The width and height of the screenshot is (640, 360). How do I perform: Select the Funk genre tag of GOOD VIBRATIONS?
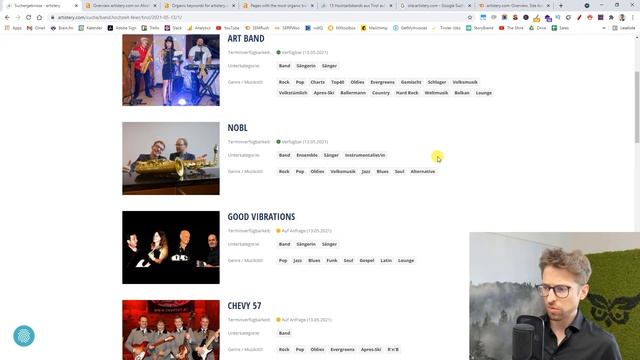click(332, 260)
